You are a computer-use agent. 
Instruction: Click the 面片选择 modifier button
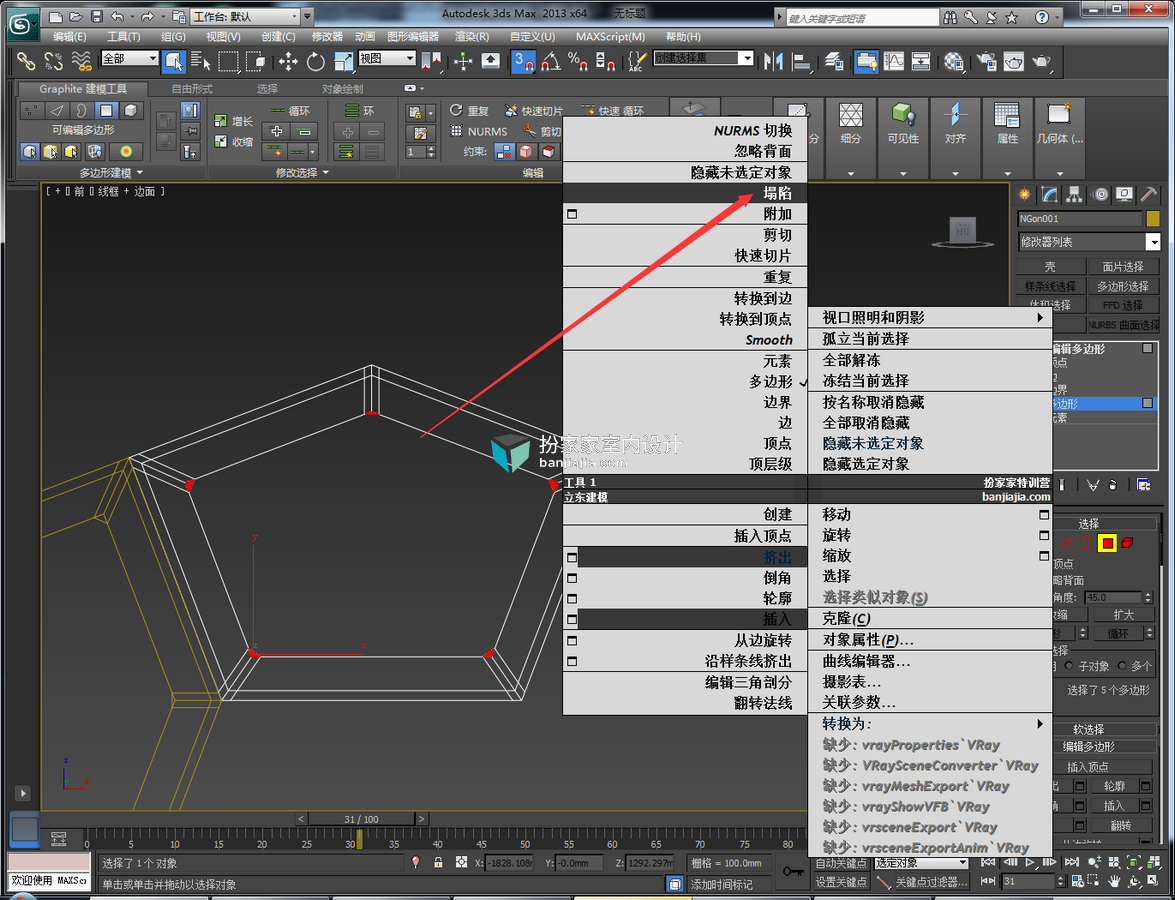[x=1123, y=267]
